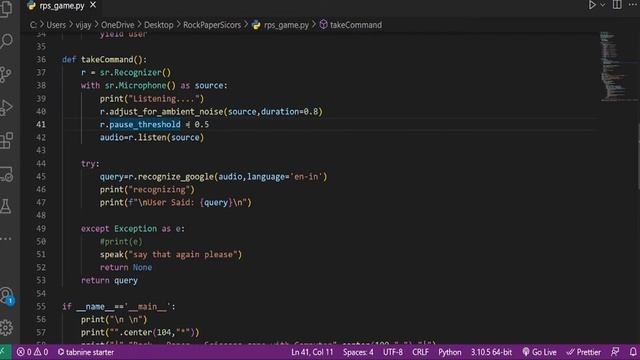Click the selected pause_threshold text

click(145, 124)
